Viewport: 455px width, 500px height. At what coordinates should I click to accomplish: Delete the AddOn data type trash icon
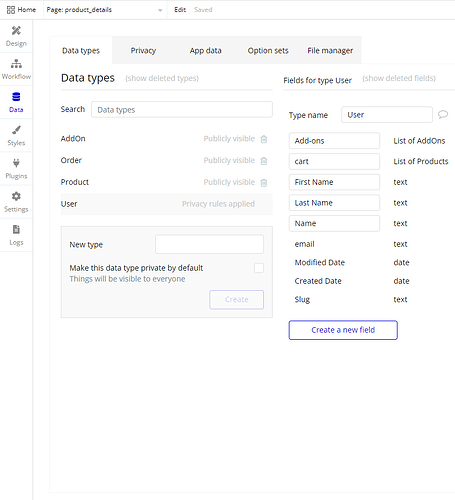coord(264,139)
